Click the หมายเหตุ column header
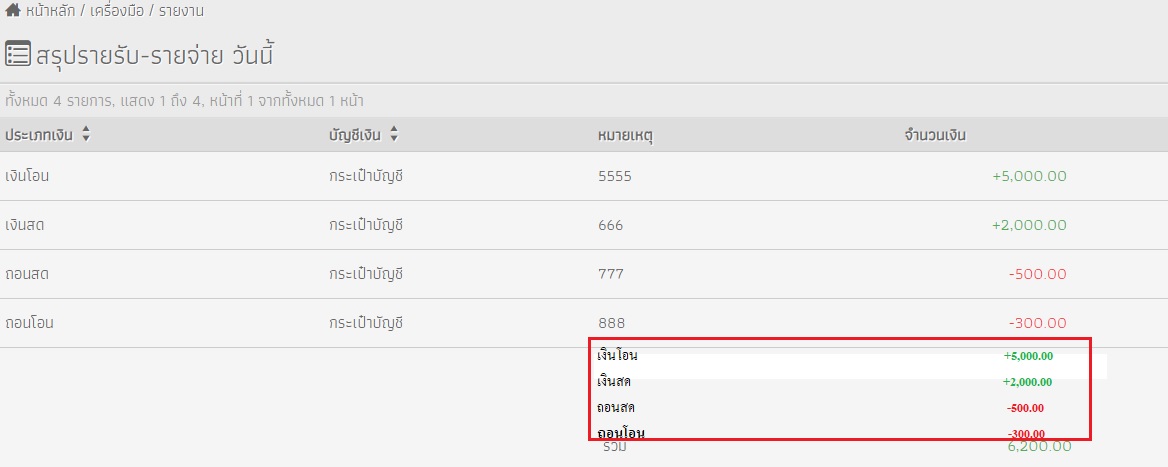 [x=626, y=136]
